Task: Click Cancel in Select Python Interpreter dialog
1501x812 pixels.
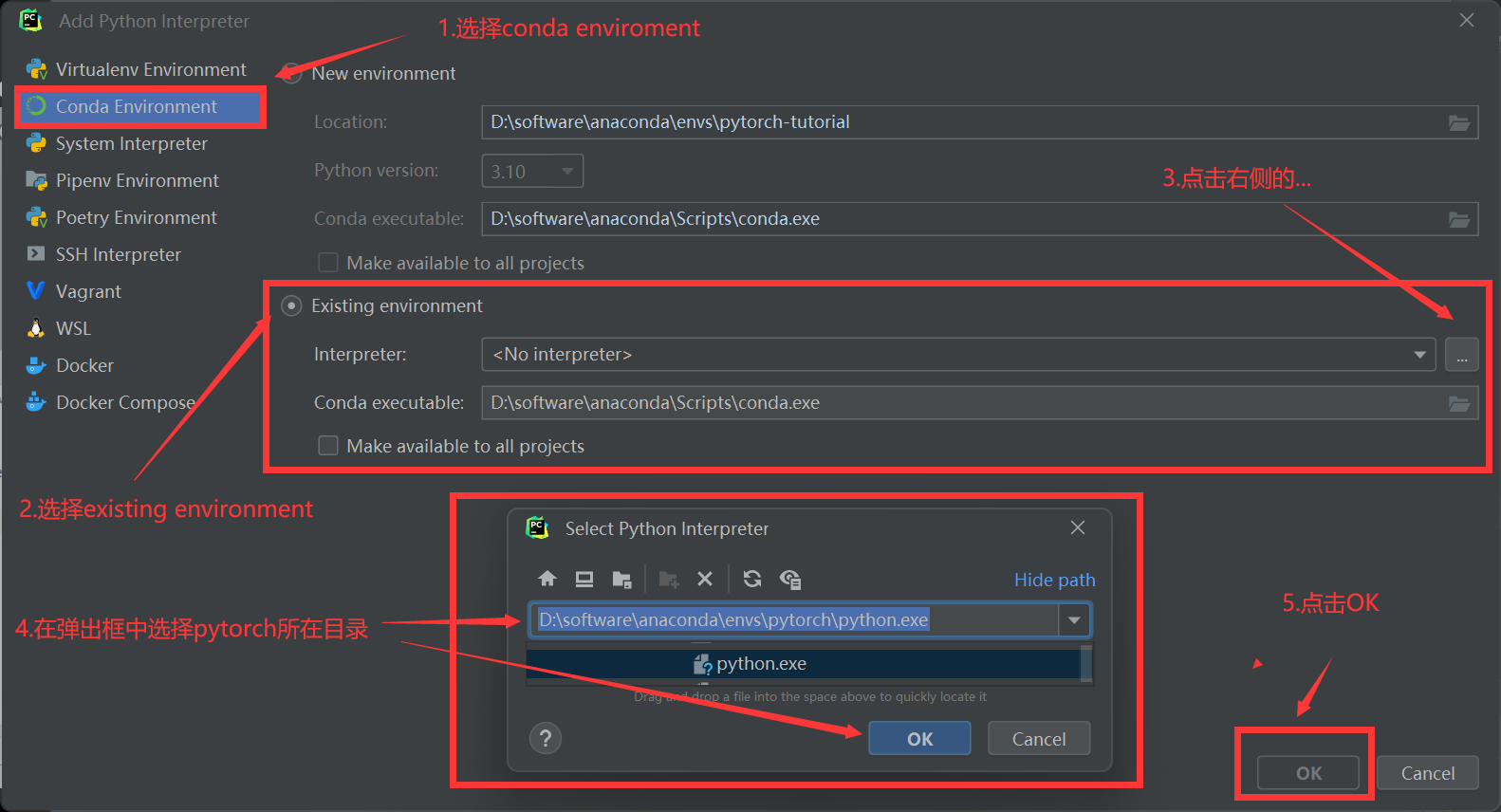Action: [1039, 738]
